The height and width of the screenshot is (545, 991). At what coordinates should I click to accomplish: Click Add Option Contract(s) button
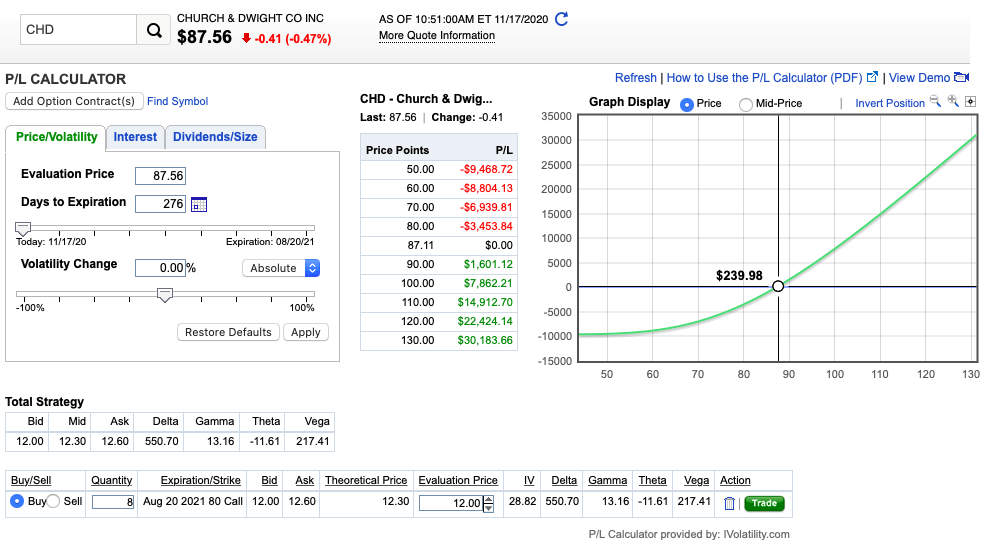point(74,101)
